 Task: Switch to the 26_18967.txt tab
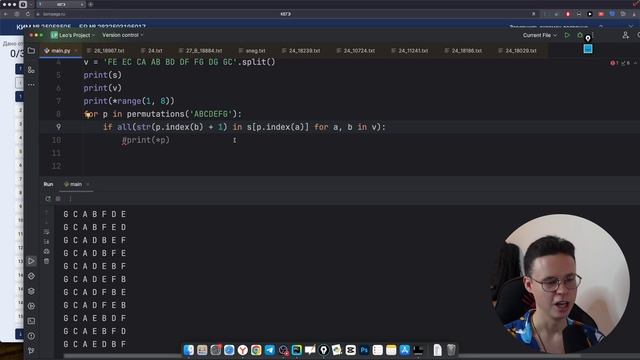point(106,51)
